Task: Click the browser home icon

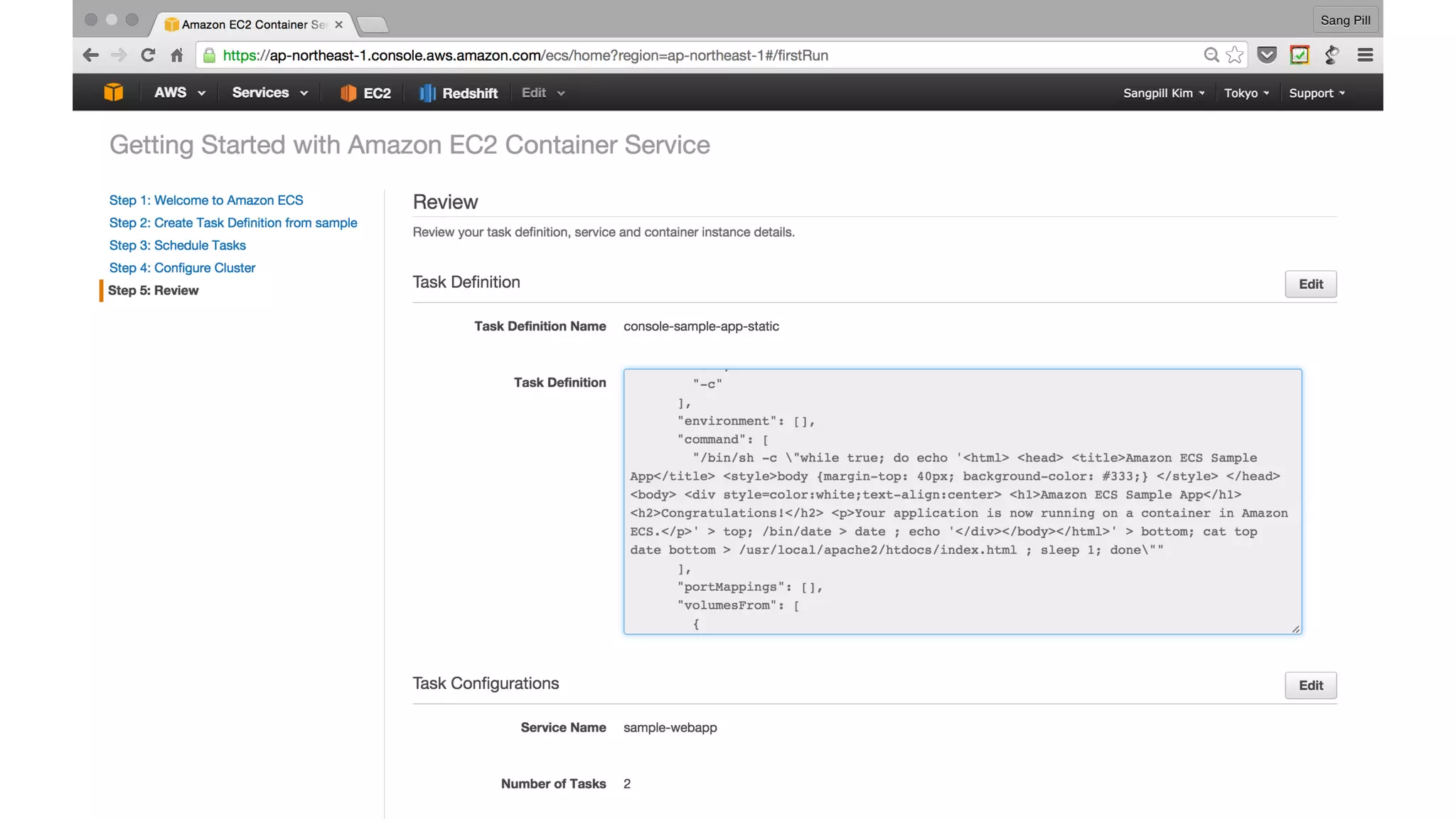Action: point(177,55)
